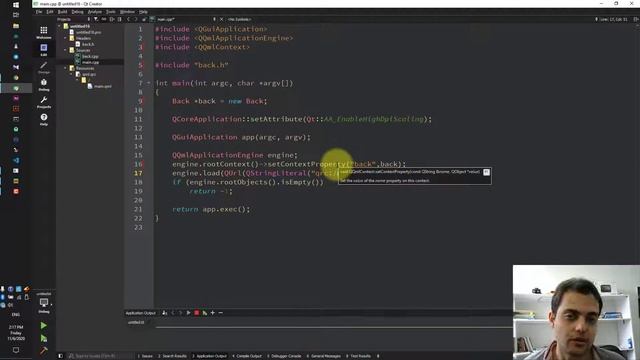Collapse the qml.qrc resource node
Viewport: 640px width, 360px height.
point(71,74)
